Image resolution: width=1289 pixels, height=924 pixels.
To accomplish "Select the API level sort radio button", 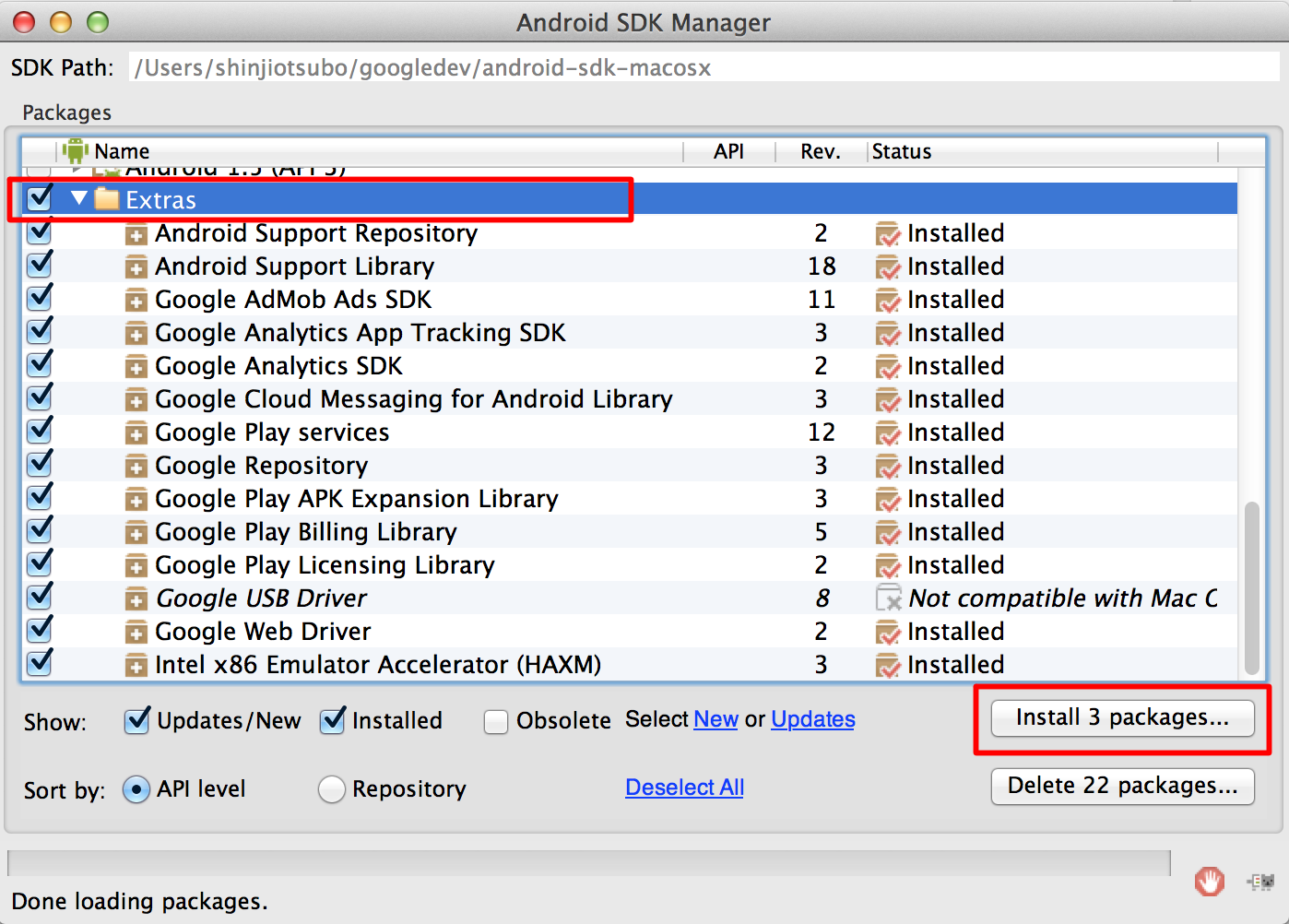I will click(x=136, y=789).
